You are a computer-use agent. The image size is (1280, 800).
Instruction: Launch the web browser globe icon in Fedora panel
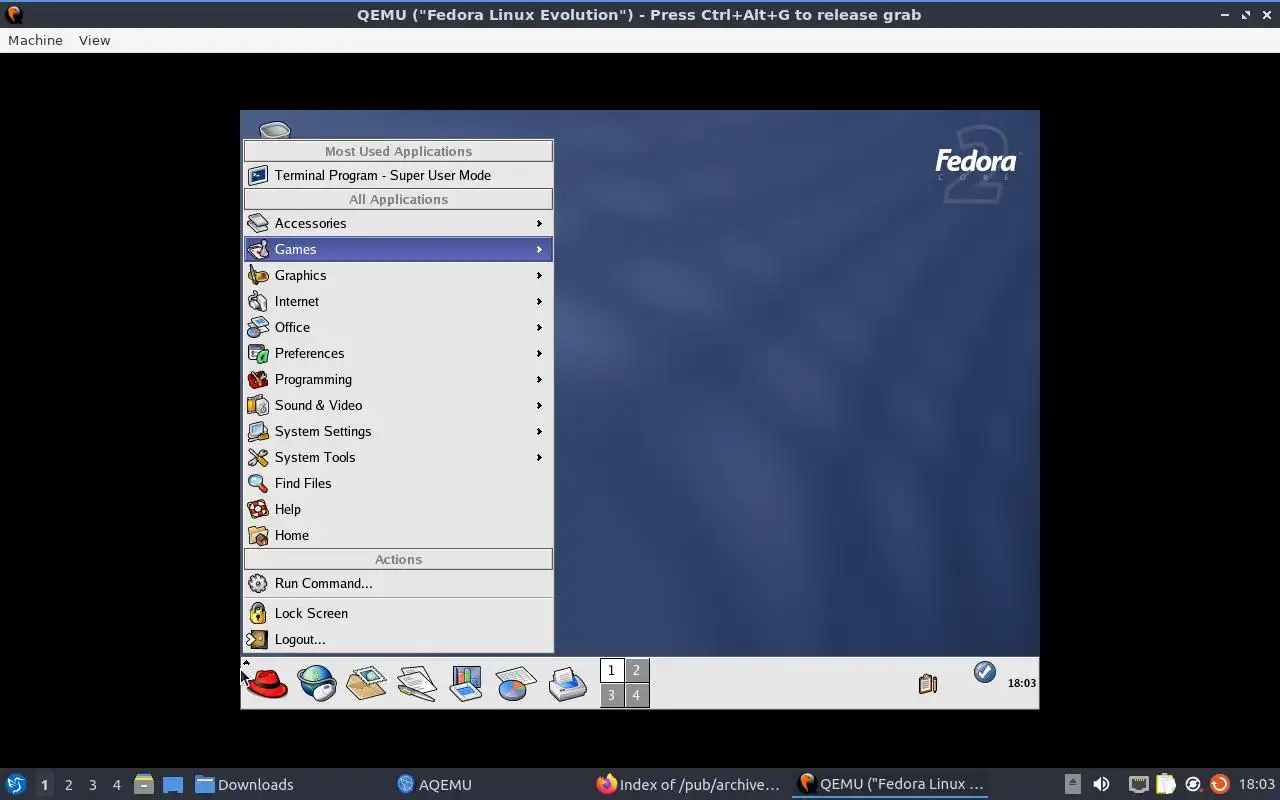pyautogui.click(x=317, y=683)
